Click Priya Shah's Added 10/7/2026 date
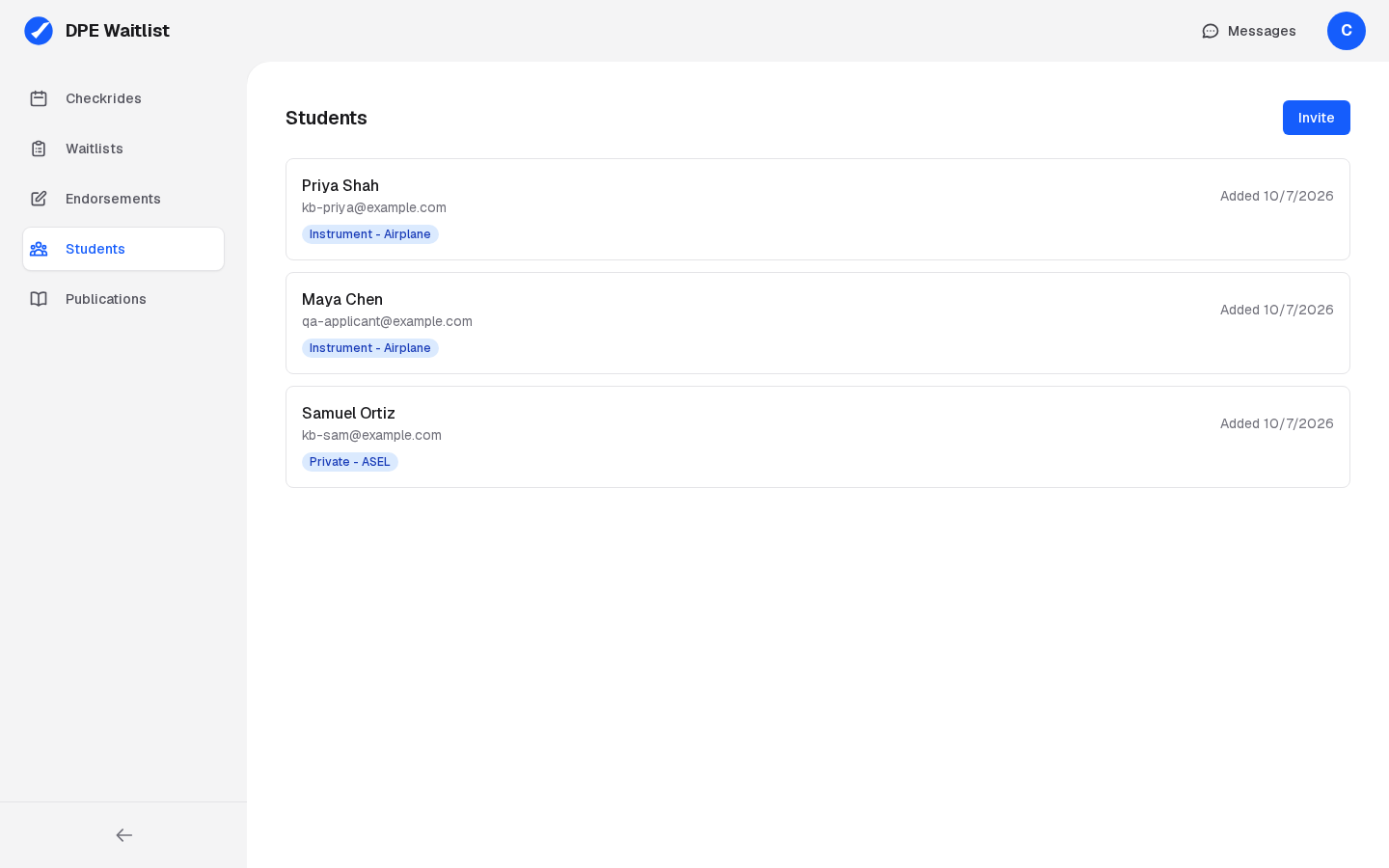Image resolution: width=1389 pixels, height=868 pixels. pyautogui.click(x=1277, y=196)
